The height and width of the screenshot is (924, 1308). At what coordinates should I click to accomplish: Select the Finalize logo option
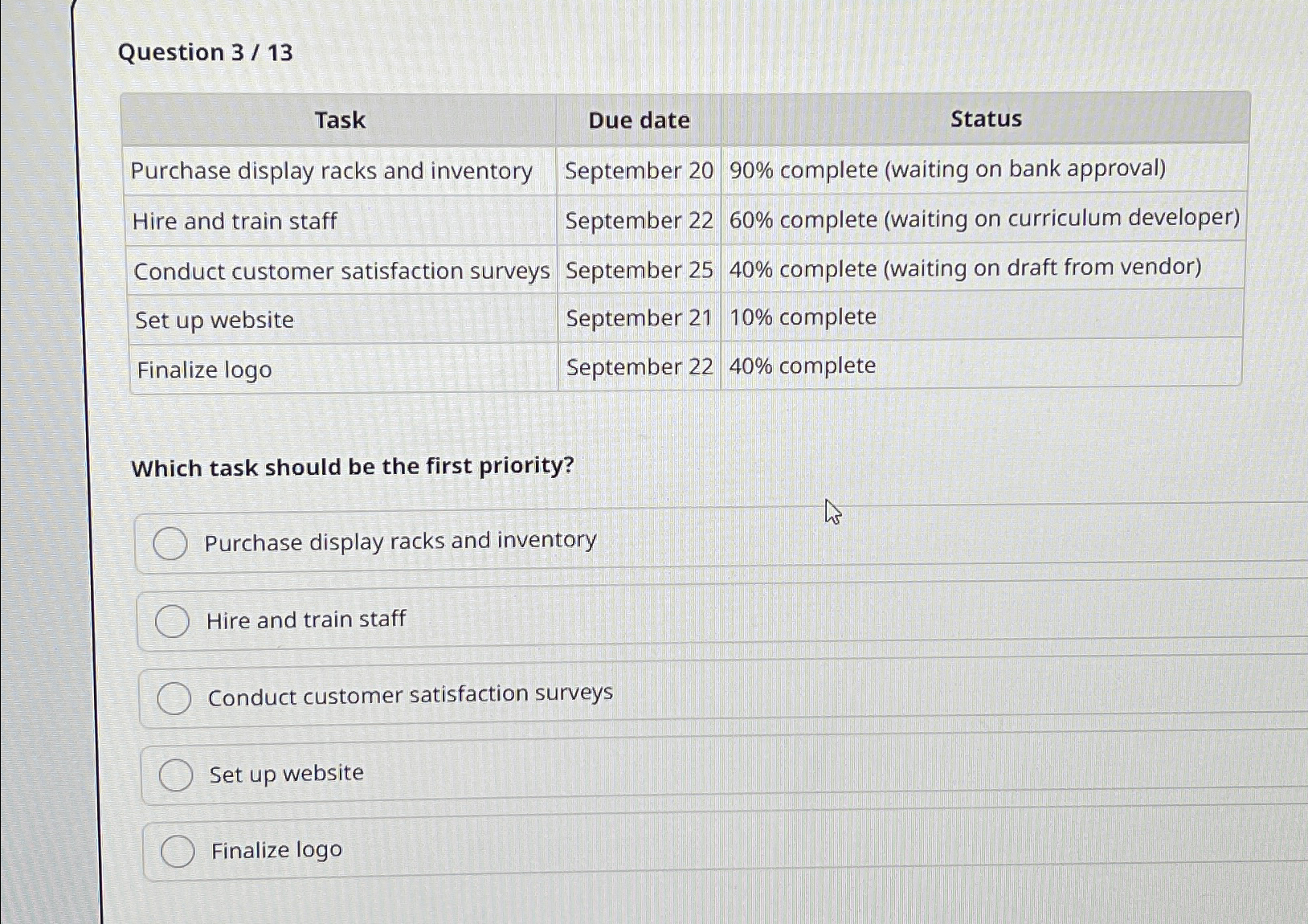point(178,851)
